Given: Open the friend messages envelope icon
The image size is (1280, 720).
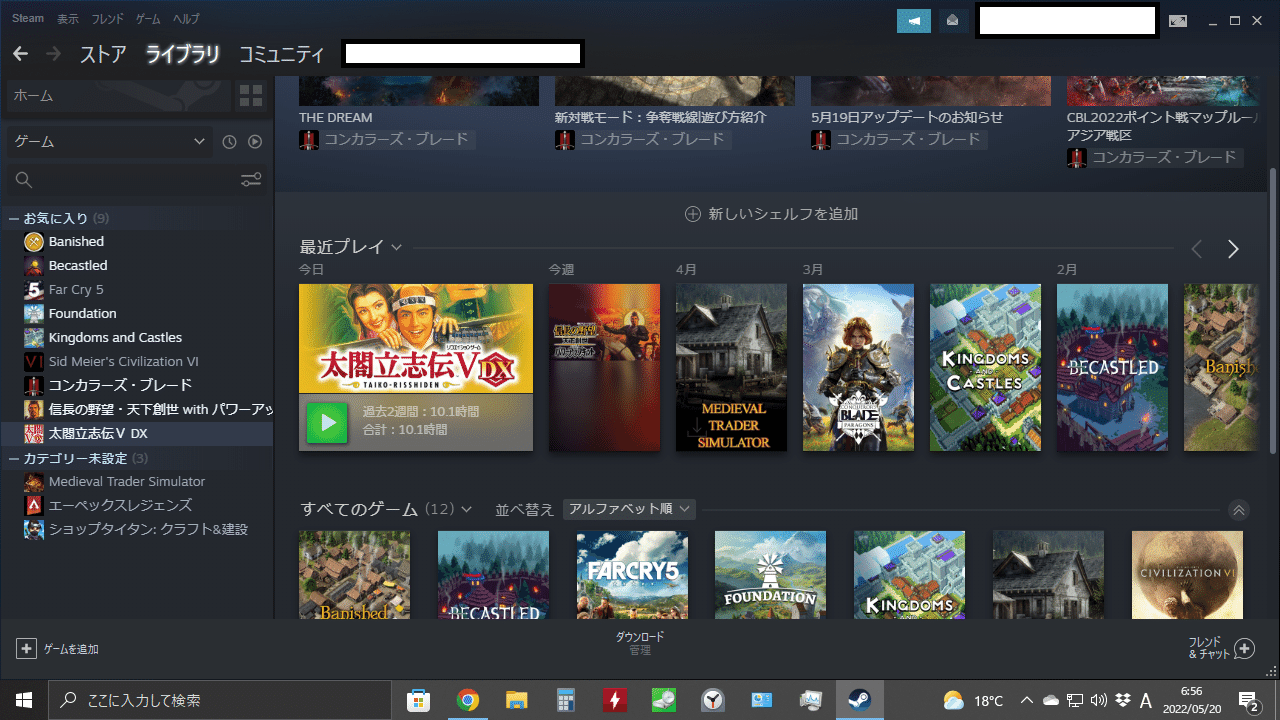Looking at the screenshot, I should coord(953,21).
